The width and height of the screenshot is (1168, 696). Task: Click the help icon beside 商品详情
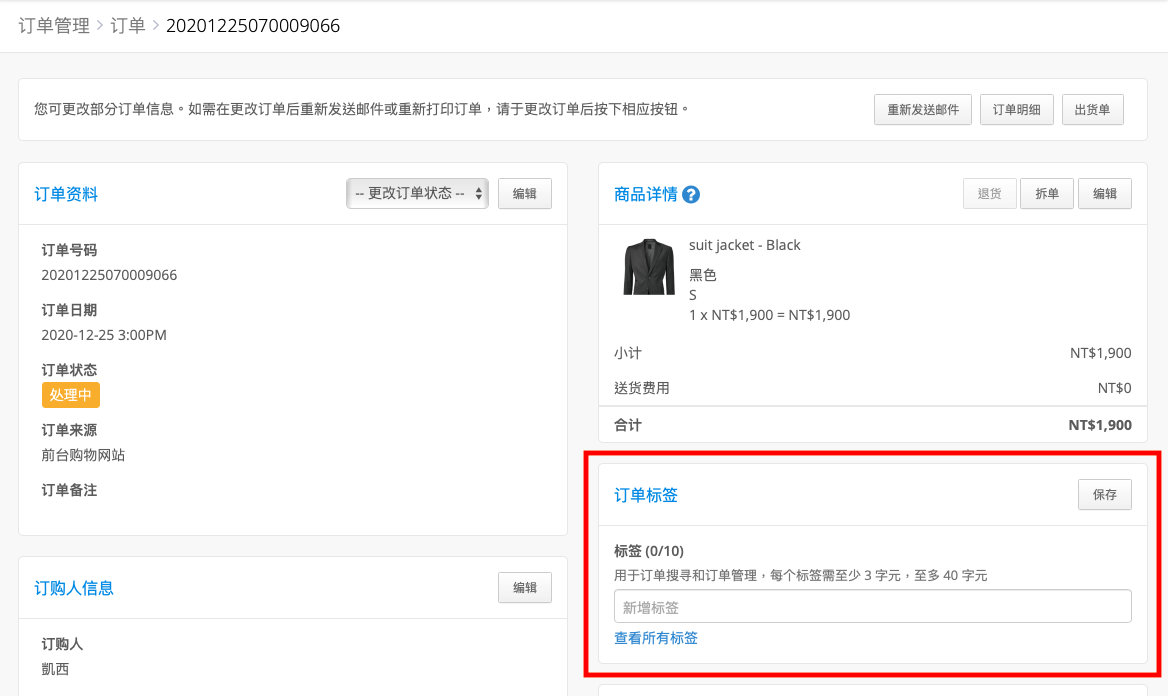click(x=691, y=194)
